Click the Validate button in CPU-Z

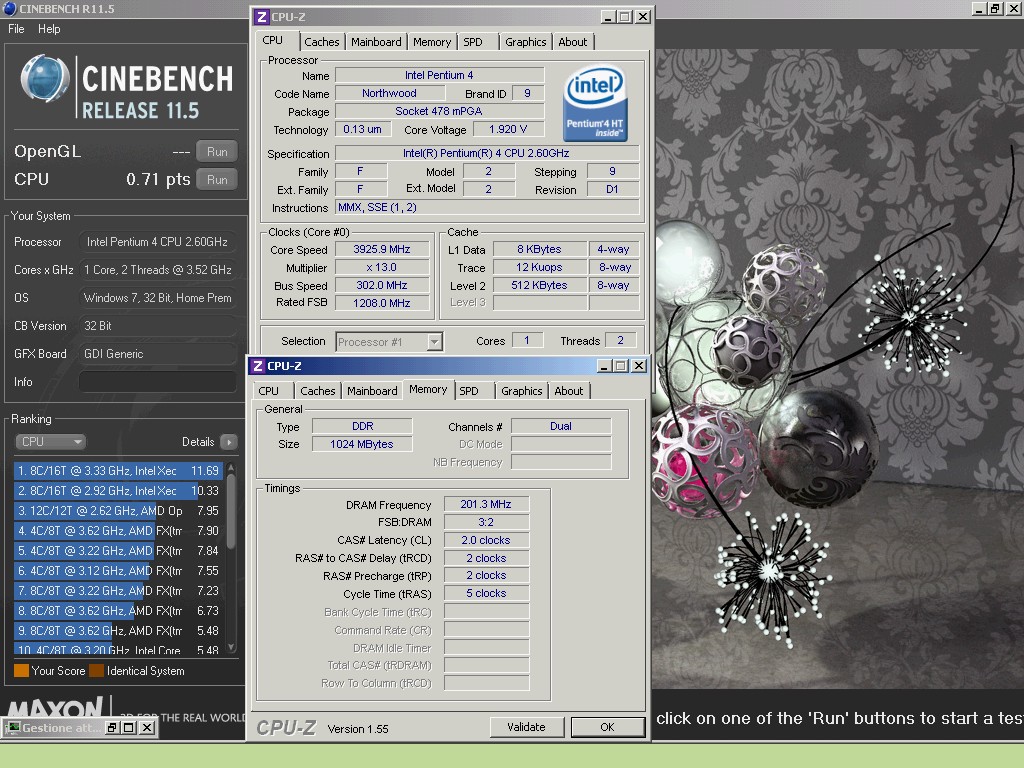click(526, 727)
